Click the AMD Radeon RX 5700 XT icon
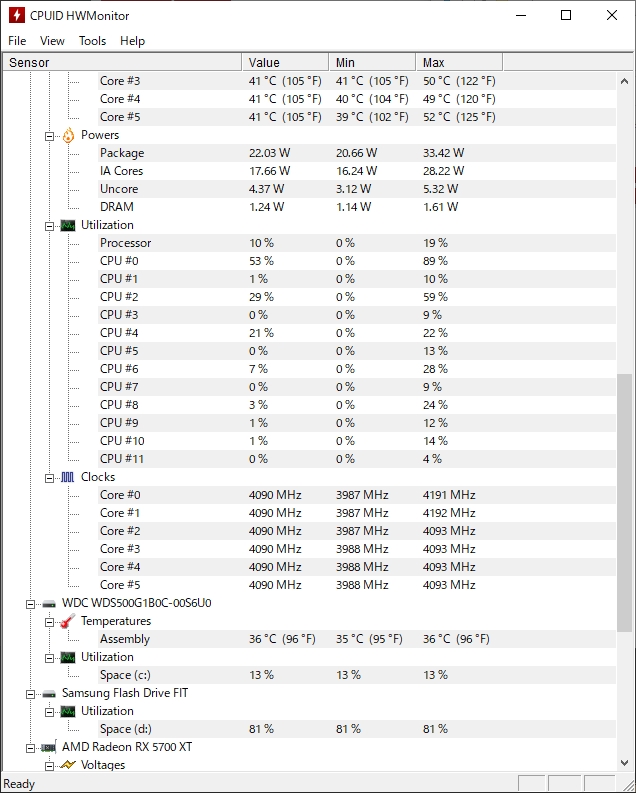 tap(49, 747)
